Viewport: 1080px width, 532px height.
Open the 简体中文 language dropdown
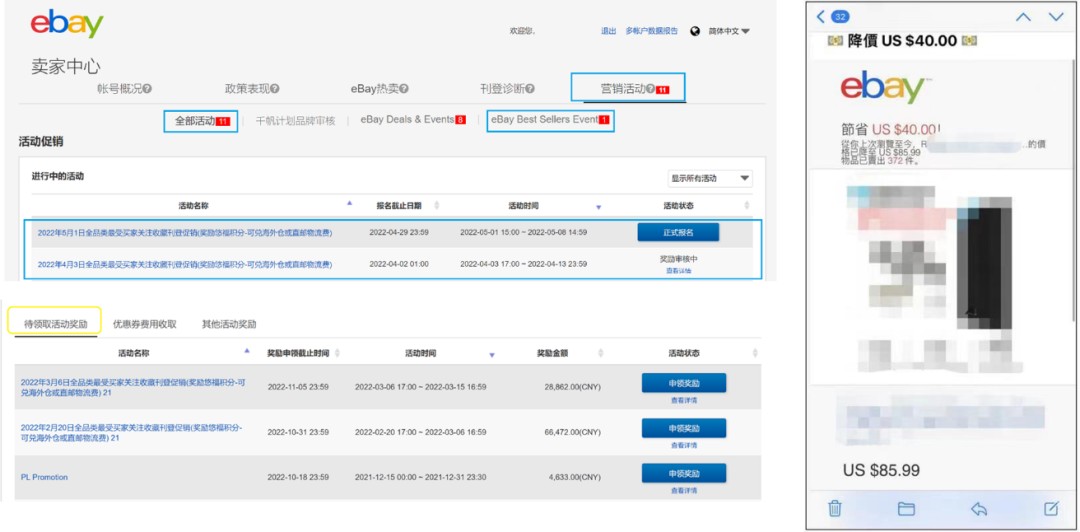pos(729,31)
